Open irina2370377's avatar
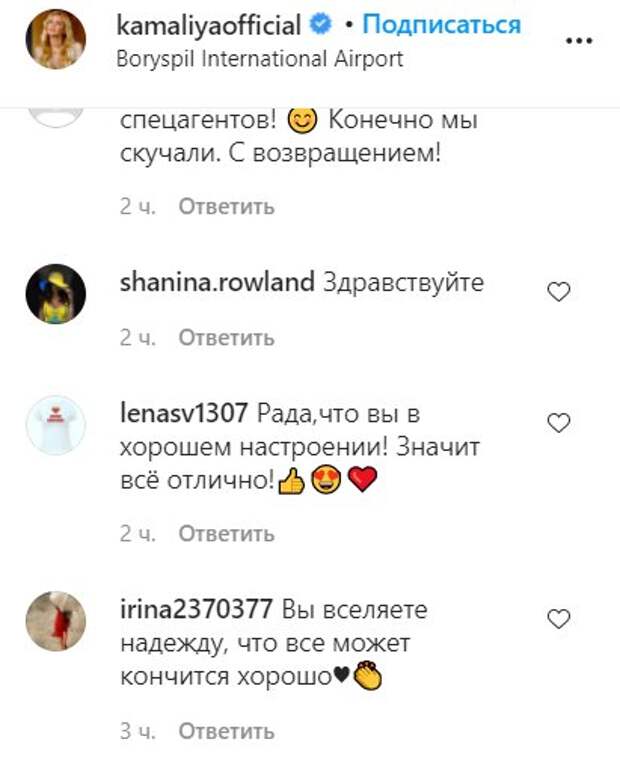This screenshot has height=757, width=620. coord(56,621)
